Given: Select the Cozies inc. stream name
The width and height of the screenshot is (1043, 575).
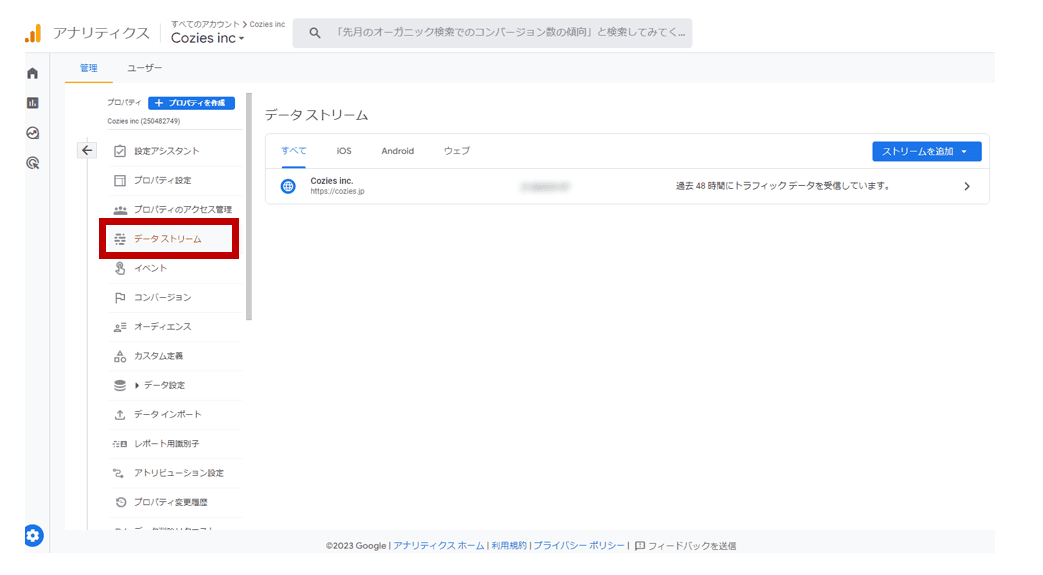Looking at the screenshot, I should (331, 180).
